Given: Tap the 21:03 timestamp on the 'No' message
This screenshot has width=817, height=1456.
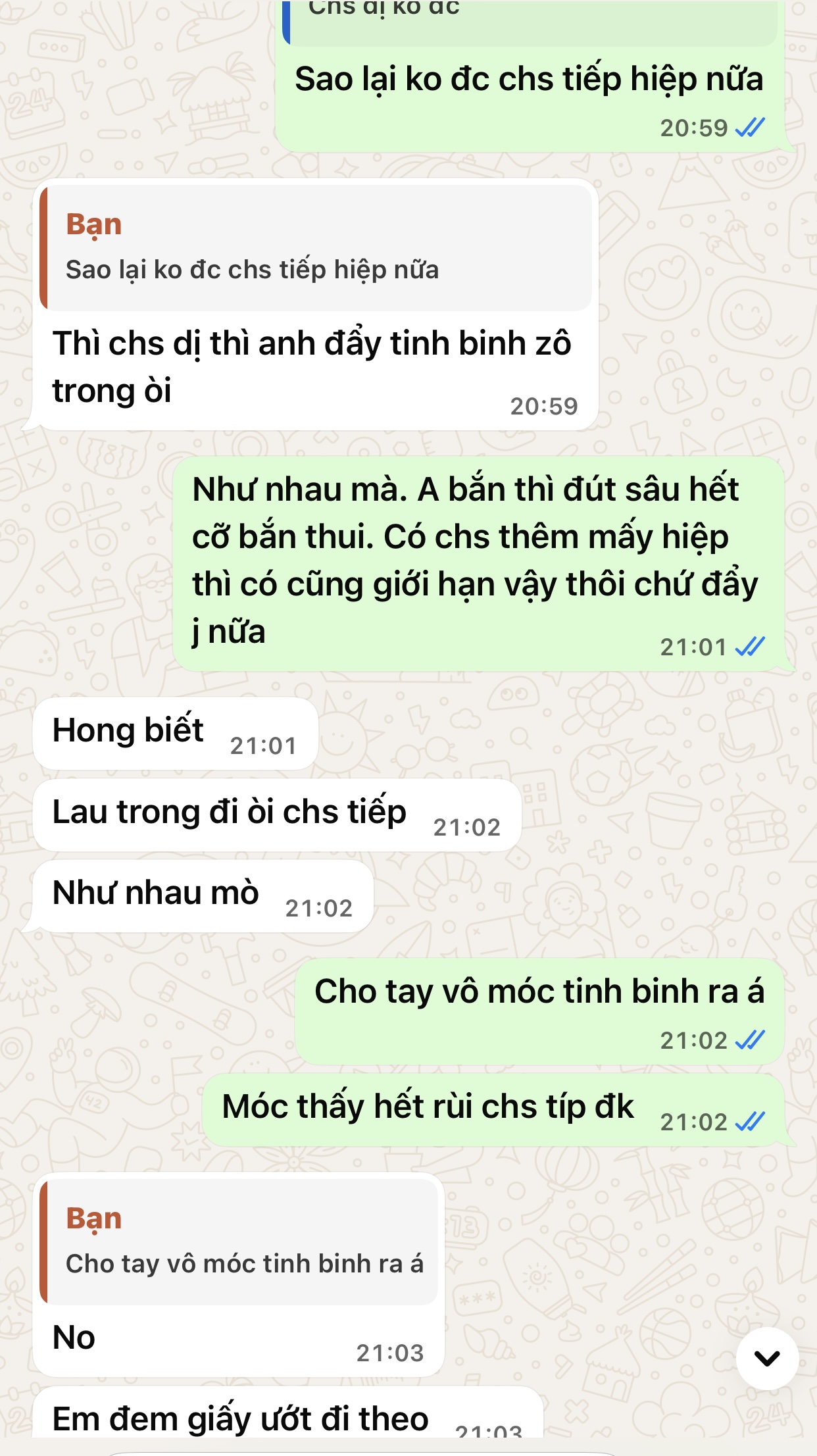Looking at the screenshot, I should click(390, 1353).
